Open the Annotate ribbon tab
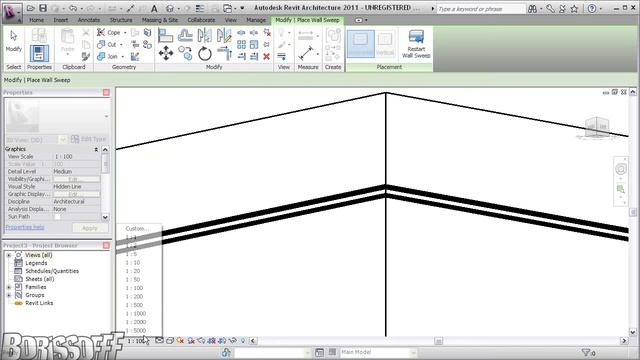Screen dimensions: 640x360 coord(89,20)
